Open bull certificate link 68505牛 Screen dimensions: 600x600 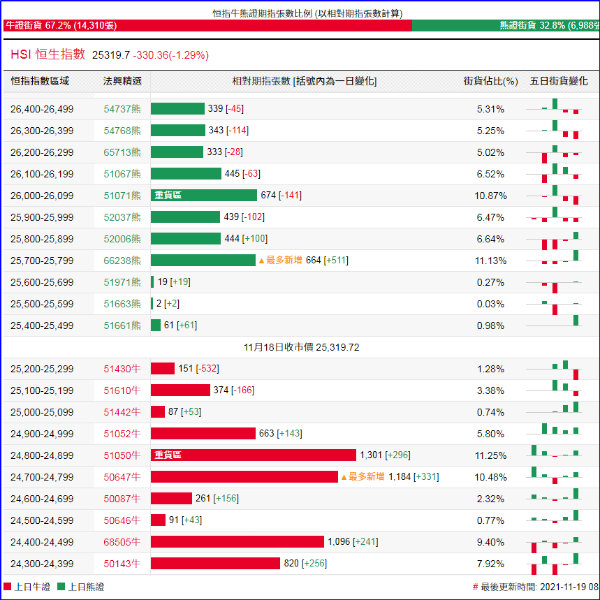coord(122,542)
